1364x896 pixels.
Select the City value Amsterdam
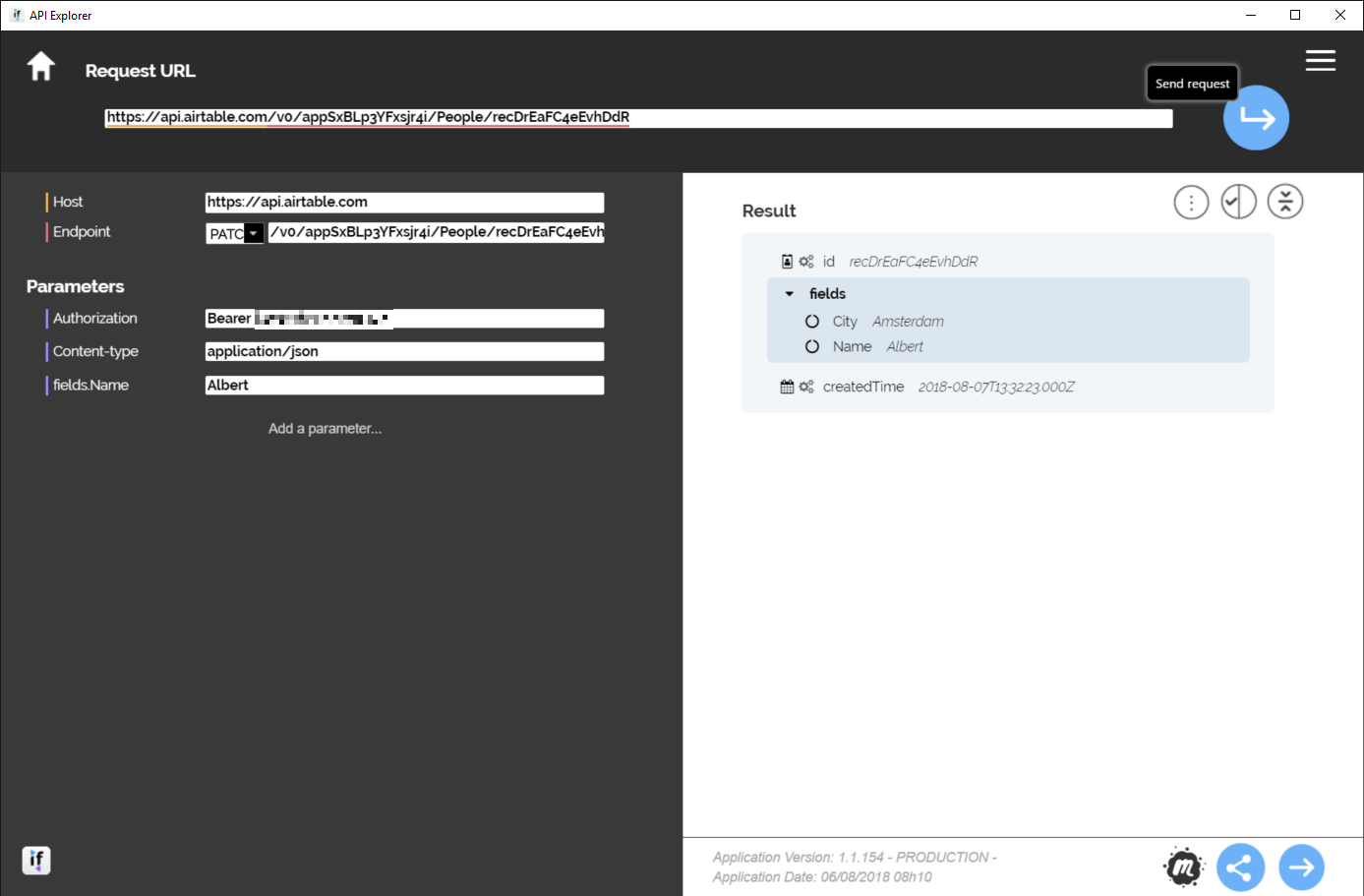(908, 322)
